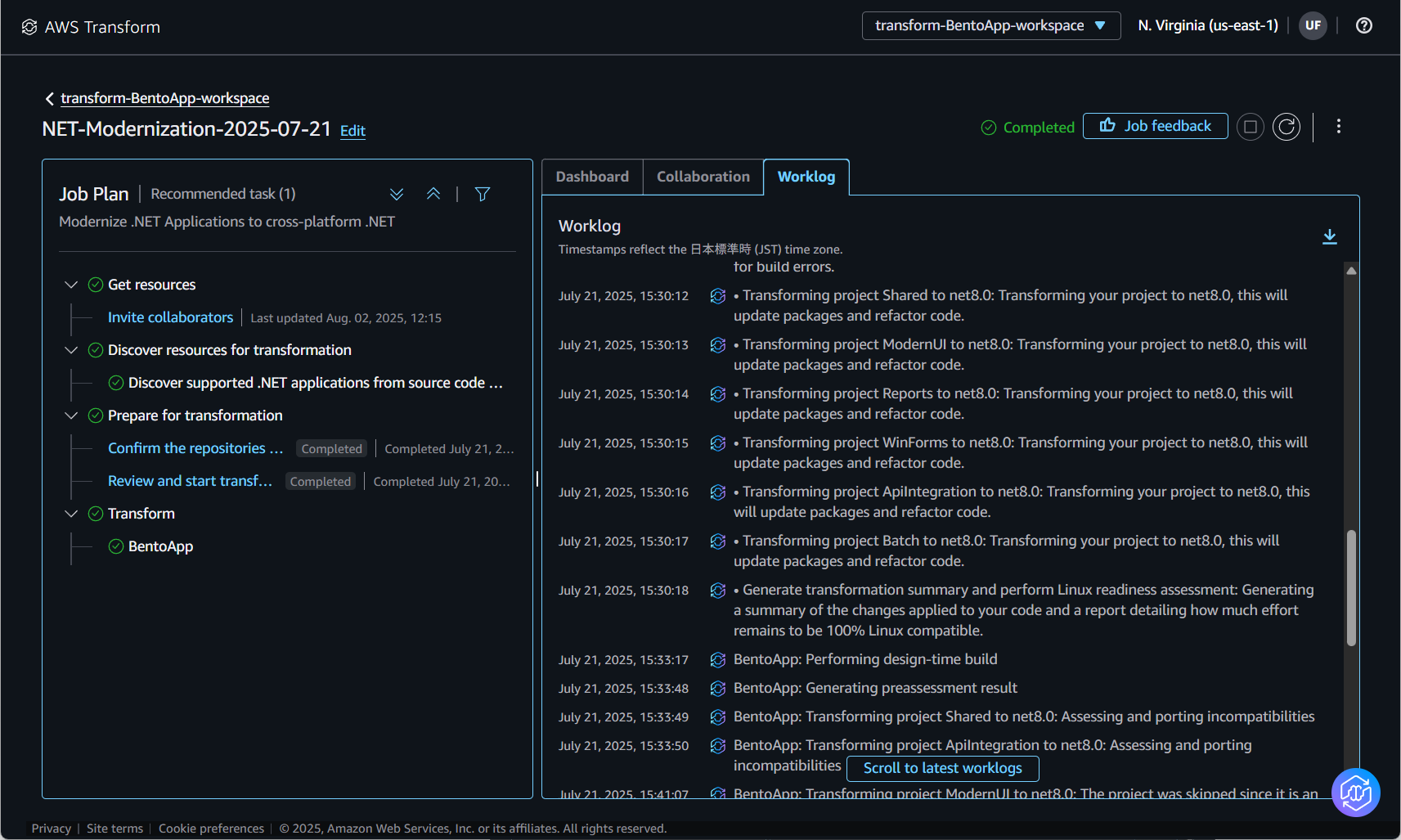
Task: Click the AWS Transform logo icon
Action: coord(29,27)
